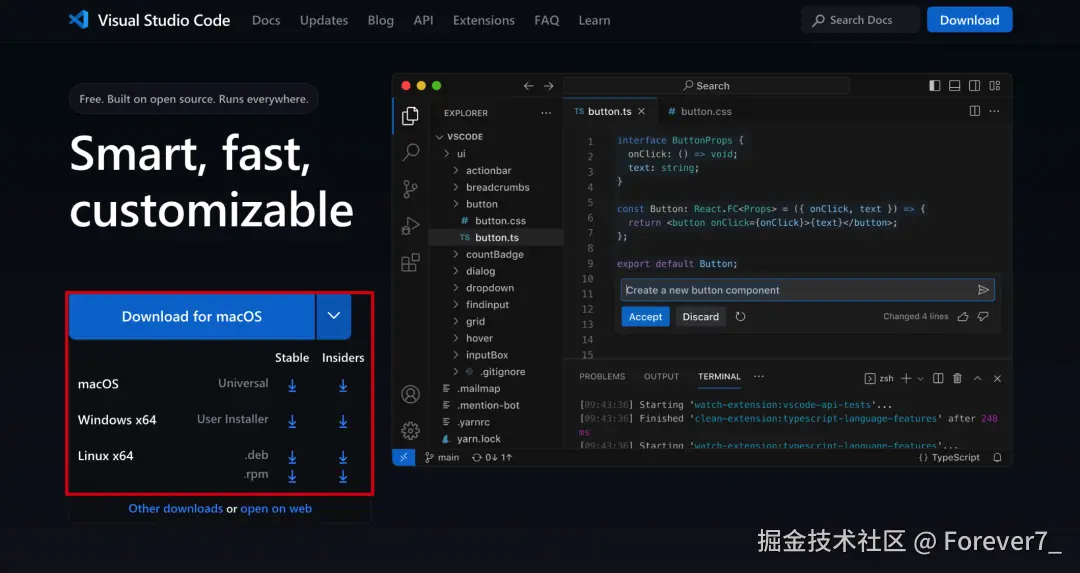This screenshot has height=573, width=1080.
Task: Split the terminal icon in panel
Action: [x=938, y=378]
